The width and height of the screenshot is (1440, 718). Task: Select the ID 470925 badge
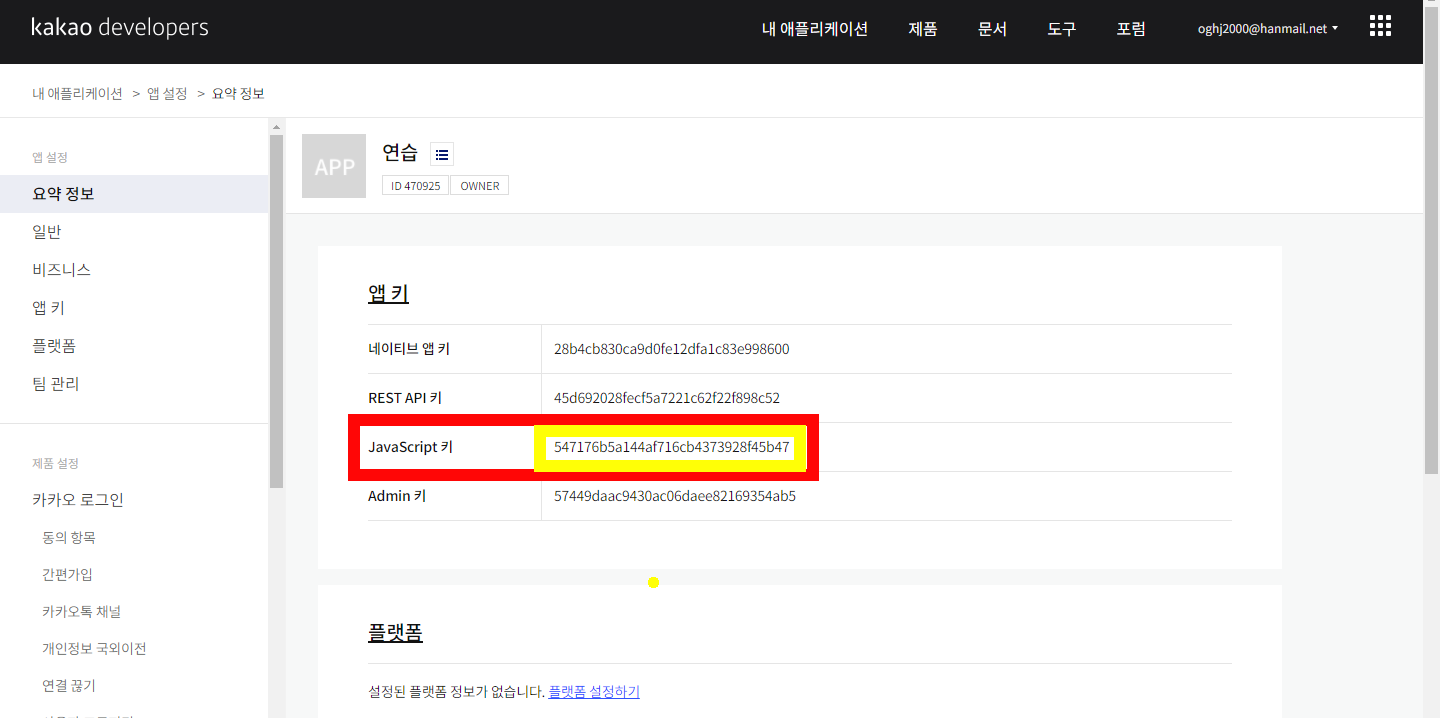[415, 185]
